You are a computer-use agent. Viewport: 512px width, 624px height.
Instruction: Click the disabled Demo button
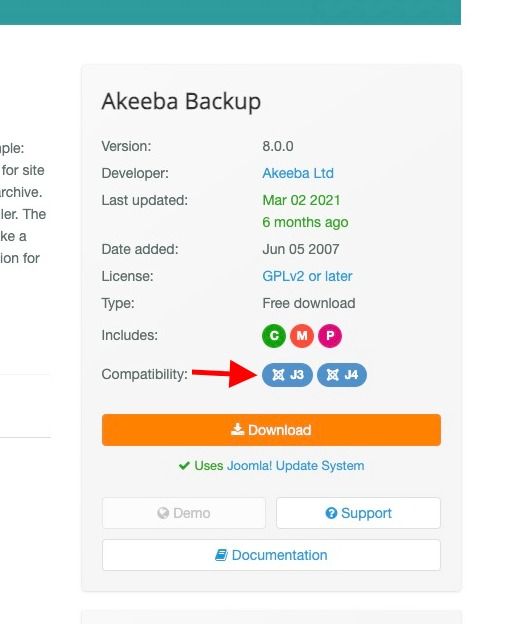(x=184, y=513)
